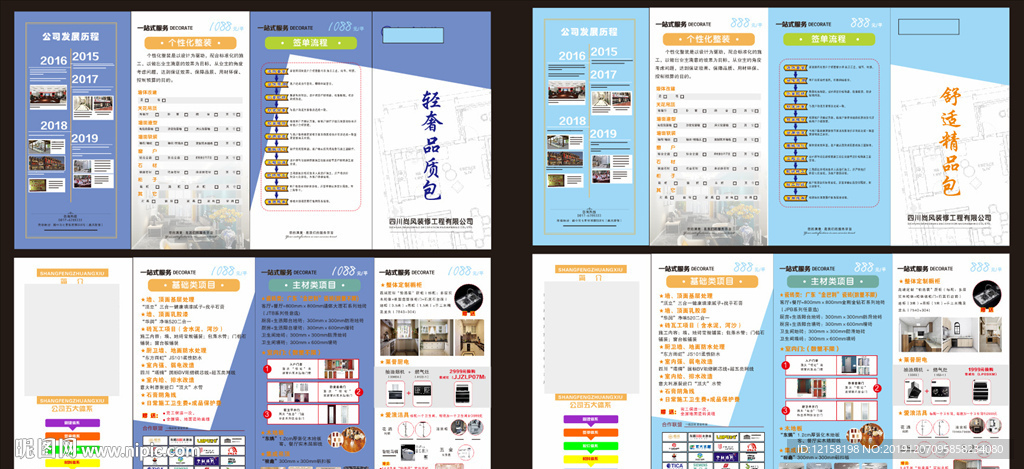Click orange 五大体系 tag in 888 brochure

pyautogui.click(x=590, y=432)
